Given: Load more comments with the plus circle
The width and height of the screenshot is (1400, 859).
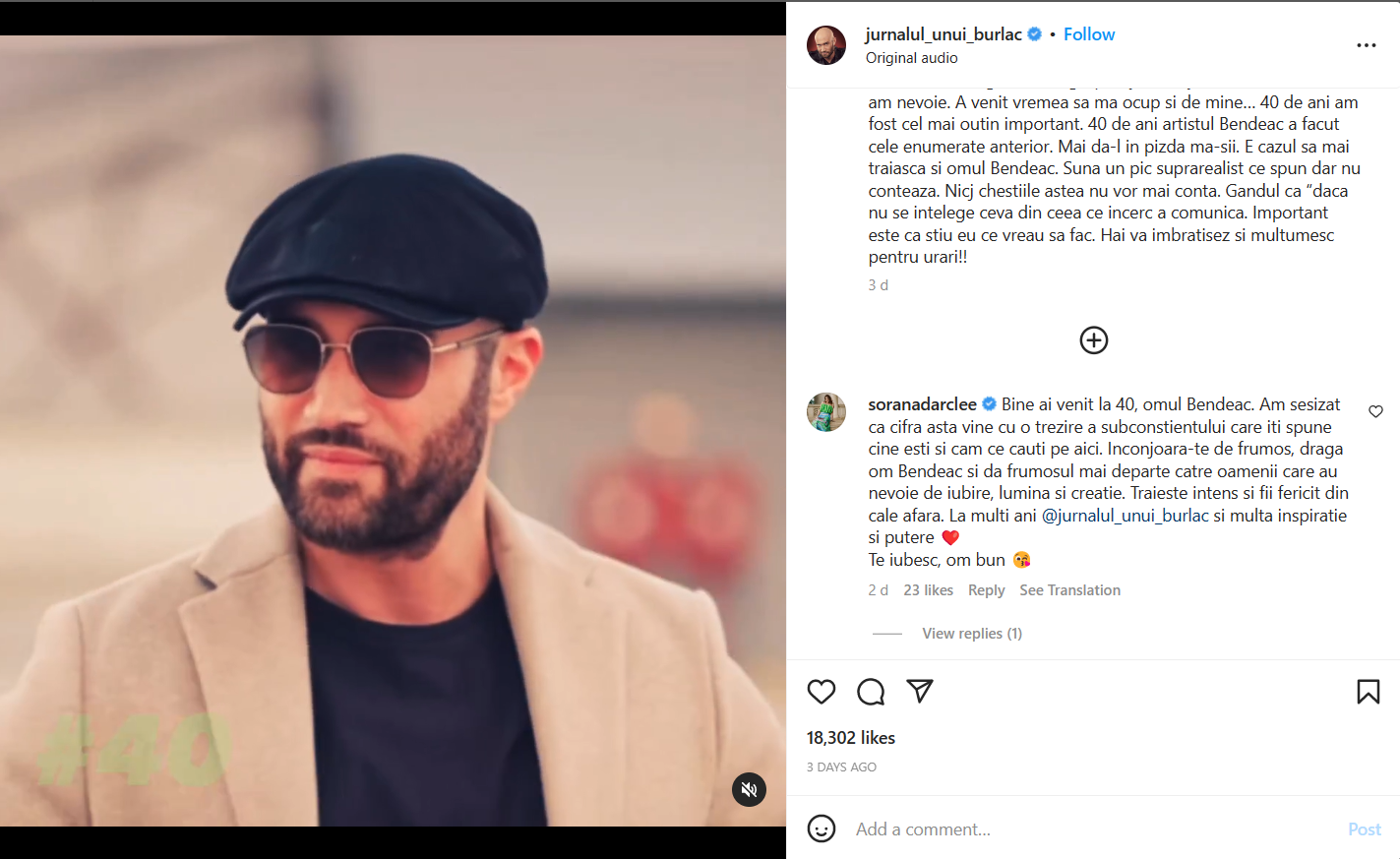Looking at the screenshot, I should click(x=1094, y=340).
